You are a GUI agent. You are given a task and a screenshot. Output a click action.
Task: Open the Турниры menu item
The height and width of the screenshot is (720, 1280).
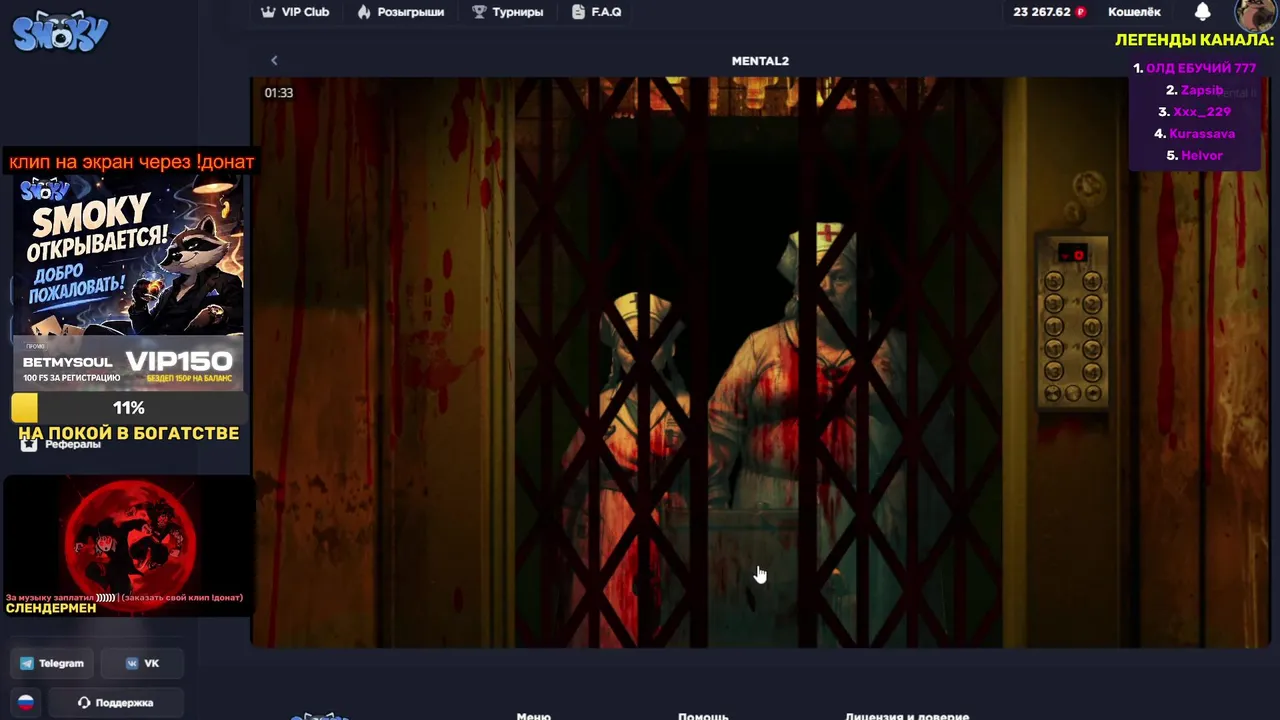coord(508,12)
